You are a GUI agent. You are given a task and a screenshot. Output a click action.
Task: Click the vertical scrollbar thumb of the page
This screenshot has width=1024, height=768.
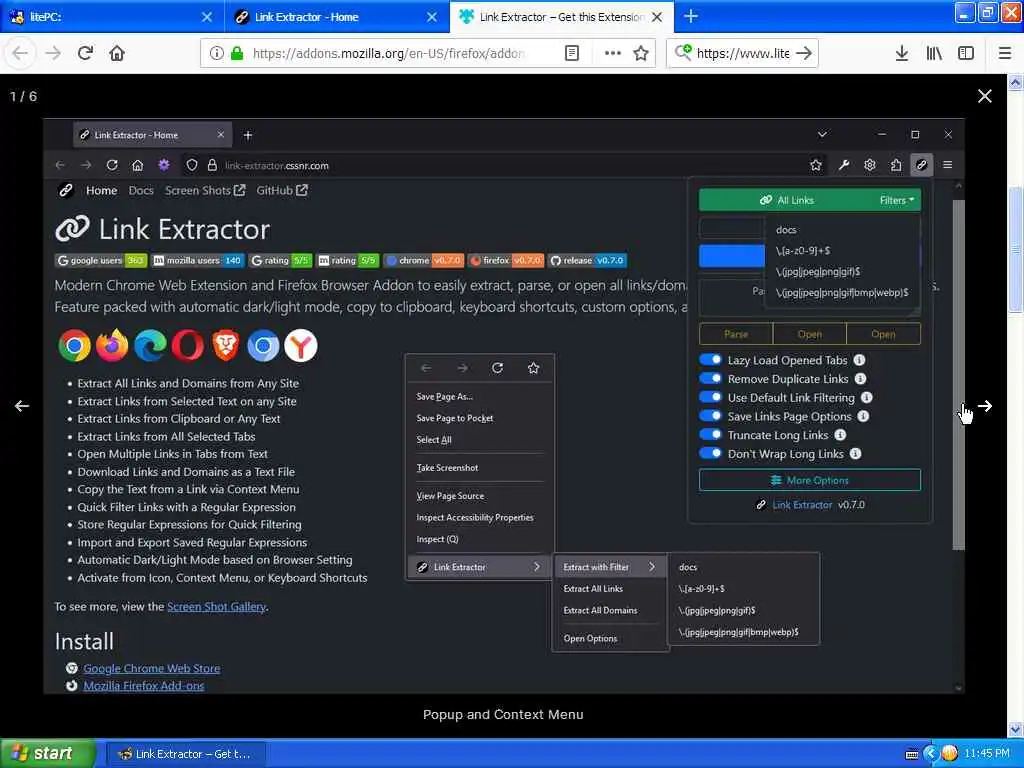[x=1015, y=248]
